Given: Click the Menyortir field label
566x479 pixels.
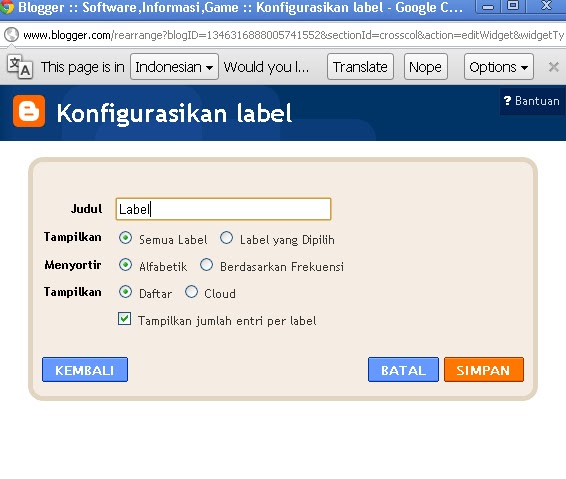Looking at the screenshot, I should (x=73, y=265).
